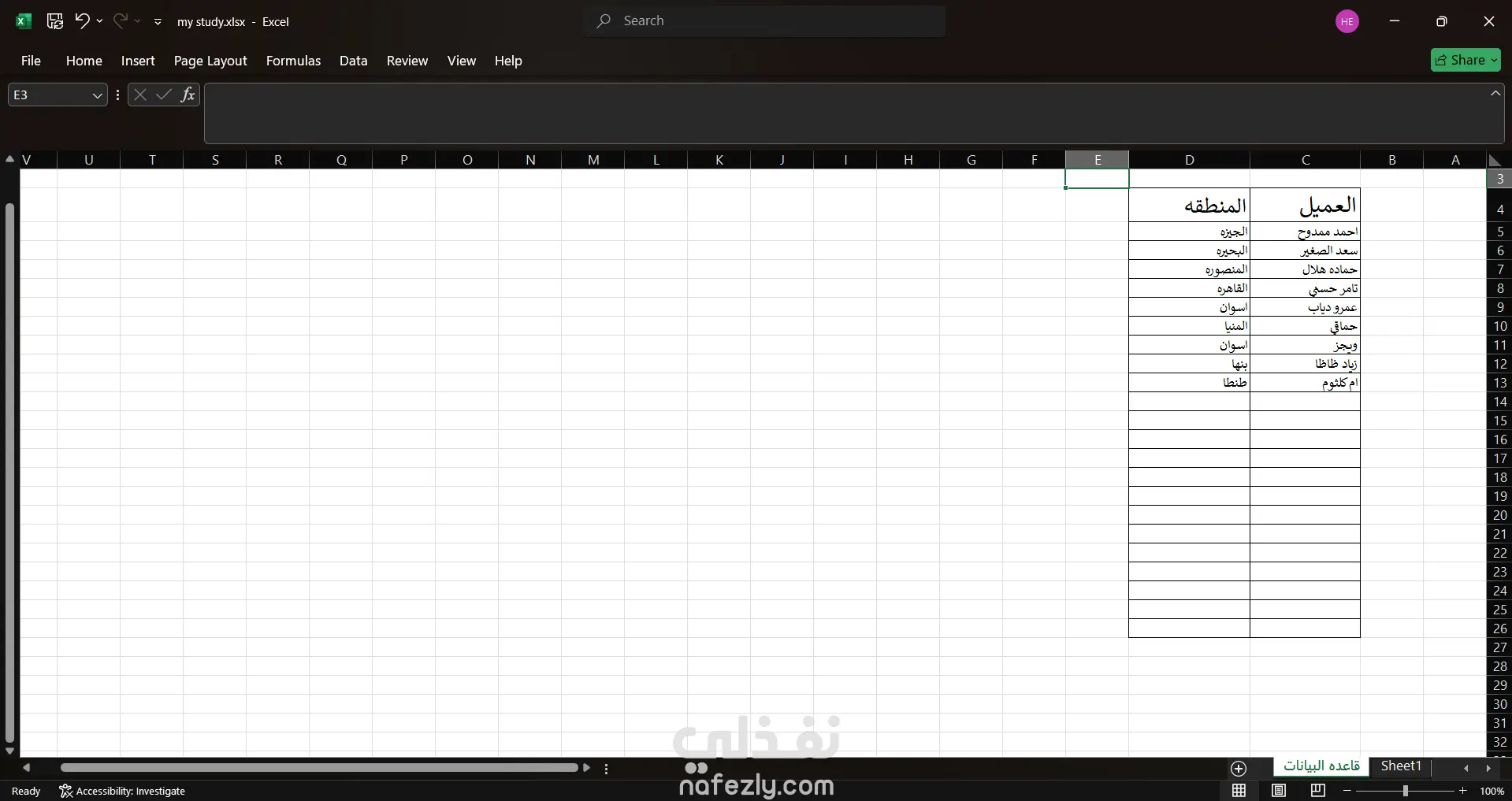Switch to Page Layout view icon
The height and width of the screenshot is (801, 1512).
pos(1279,791)
